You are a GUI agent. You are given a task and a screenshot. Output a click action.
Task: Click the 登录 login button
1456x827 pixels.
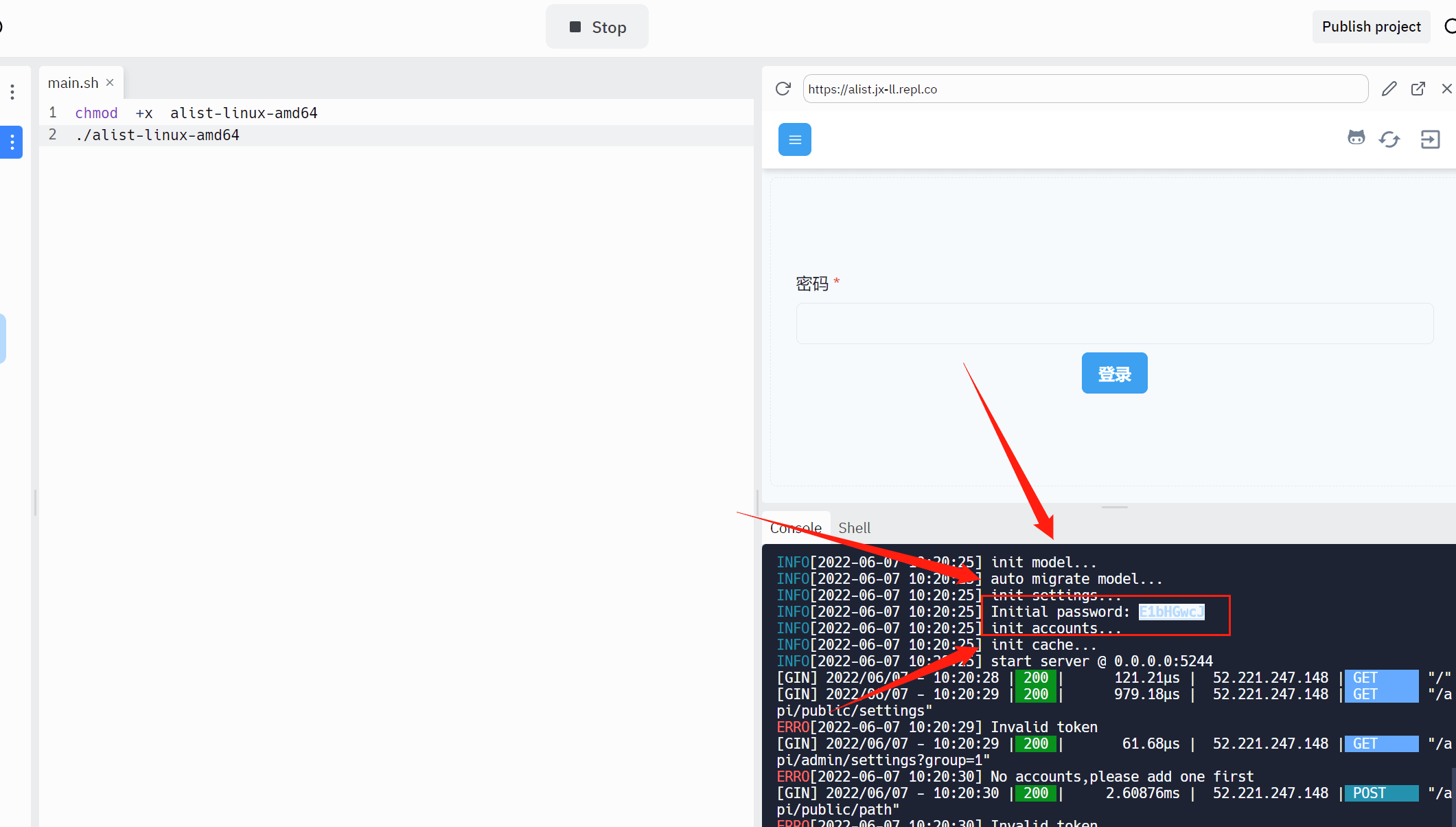click(x=1114, y=373)
